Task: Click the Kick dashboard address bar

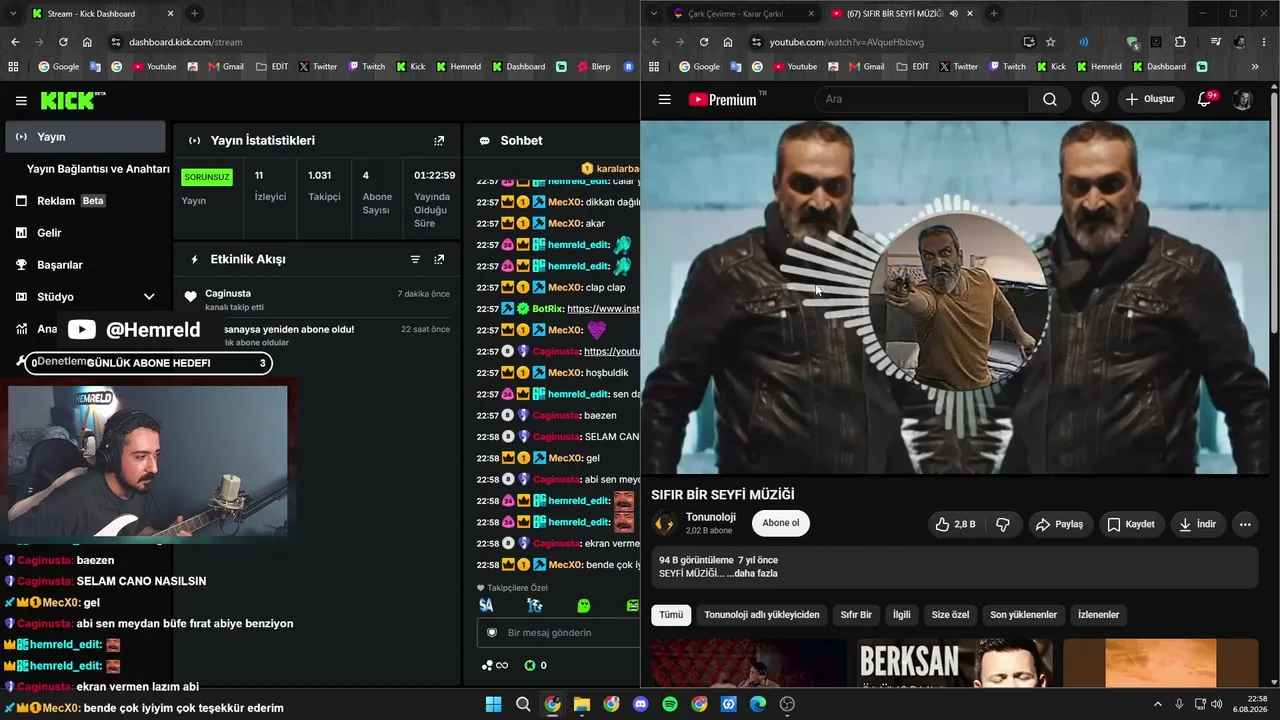Action: point(370,42)
